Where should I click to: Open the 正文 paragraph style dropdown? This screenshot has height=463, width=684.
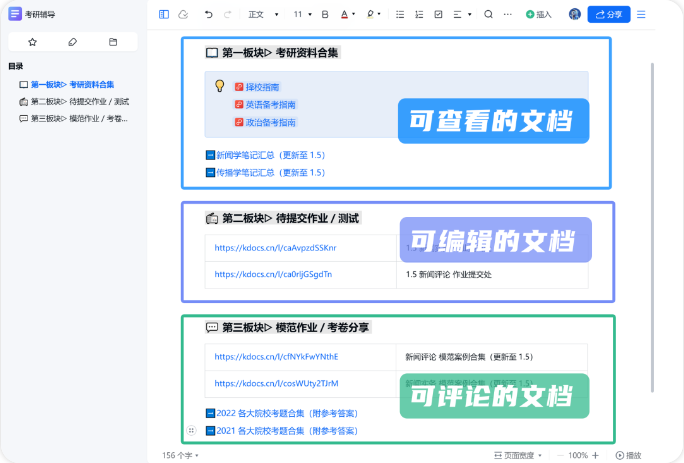coord(260,15)
